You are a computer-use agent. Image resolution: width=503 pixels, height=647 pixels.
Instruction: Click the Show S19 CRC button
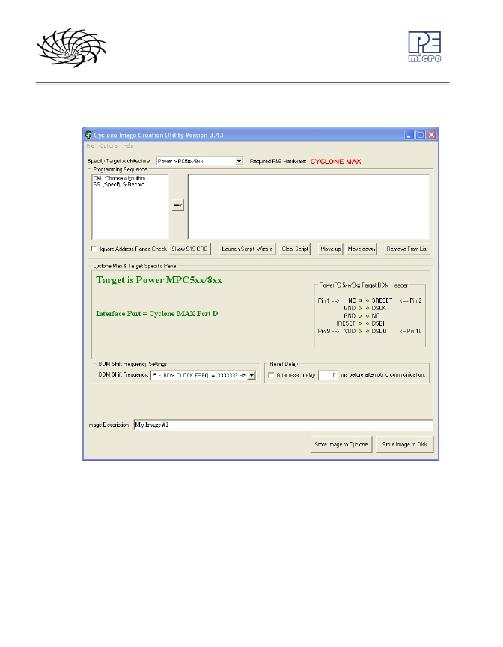190,249
